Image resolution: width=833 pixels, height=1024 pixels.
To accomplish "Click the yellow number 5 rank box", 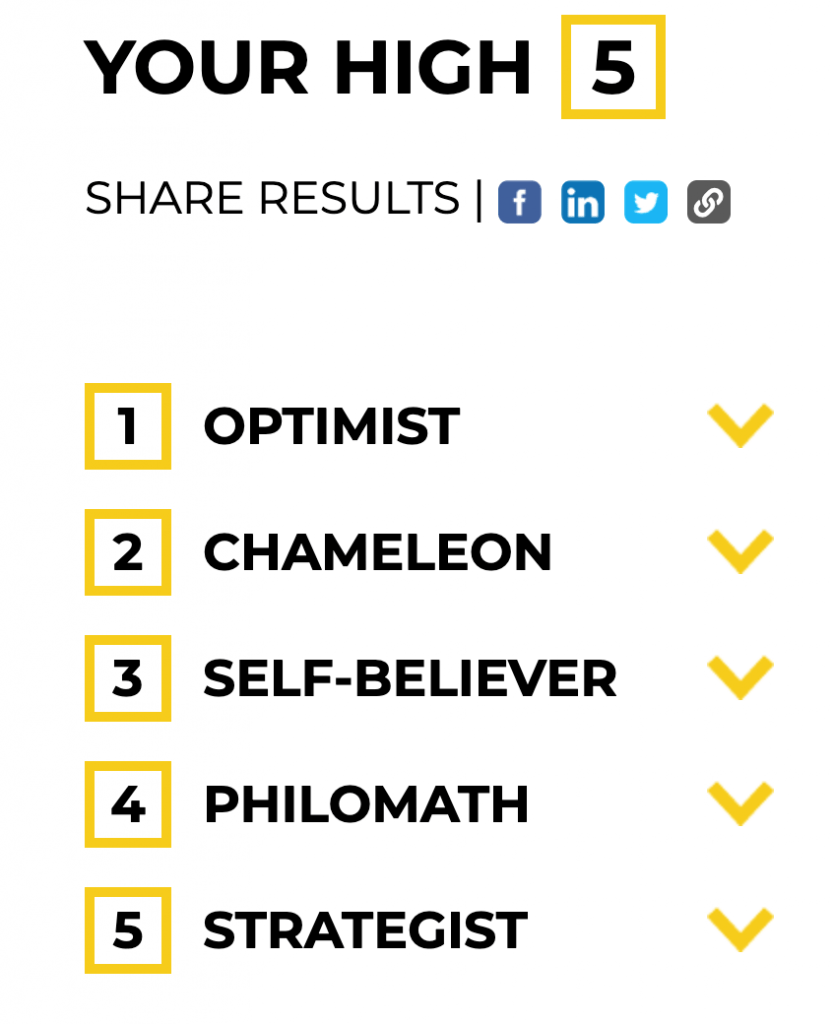I will pos(128,931).
